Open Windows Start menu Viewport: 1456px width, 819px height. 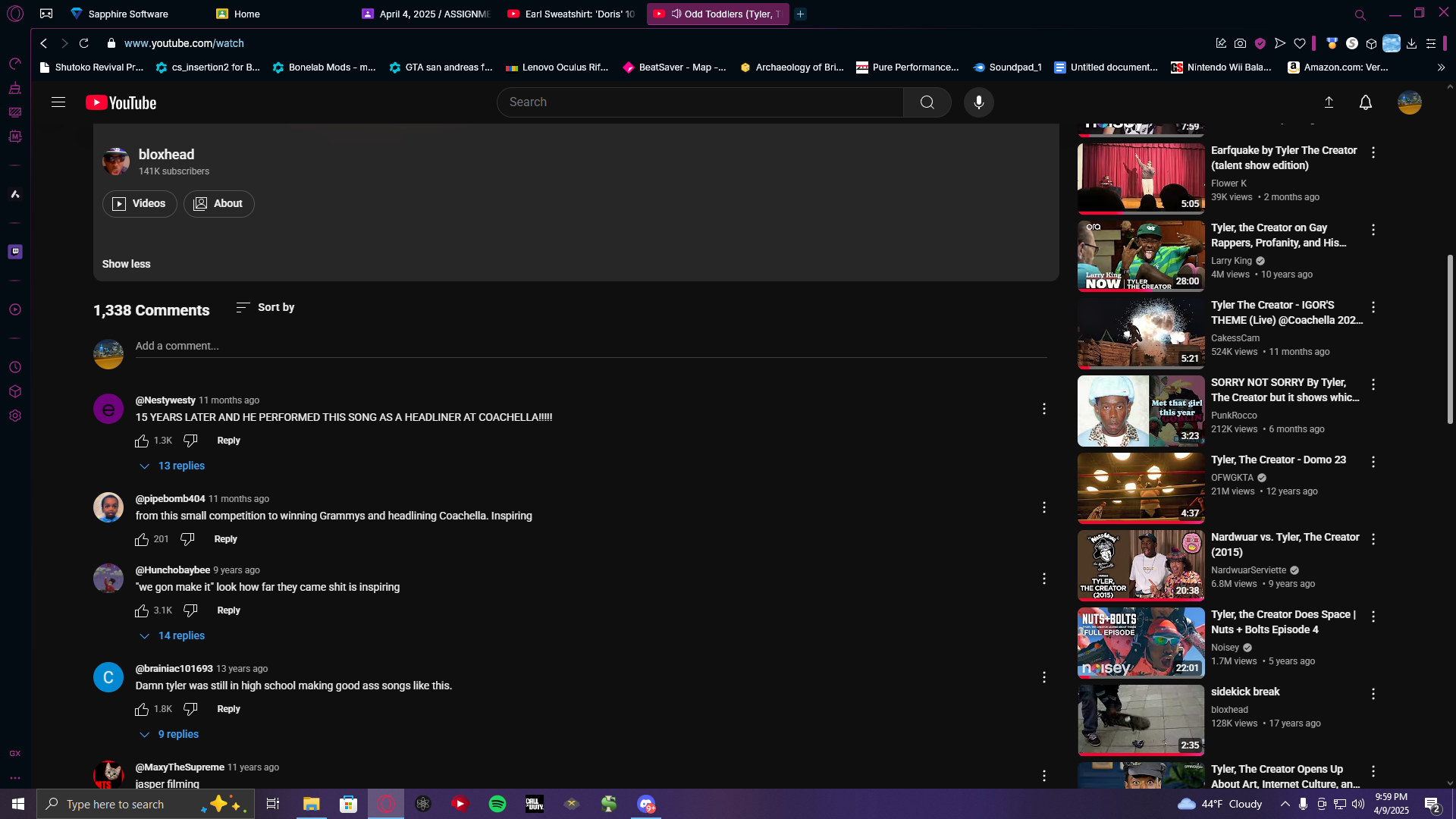click(x=18, y=804)
